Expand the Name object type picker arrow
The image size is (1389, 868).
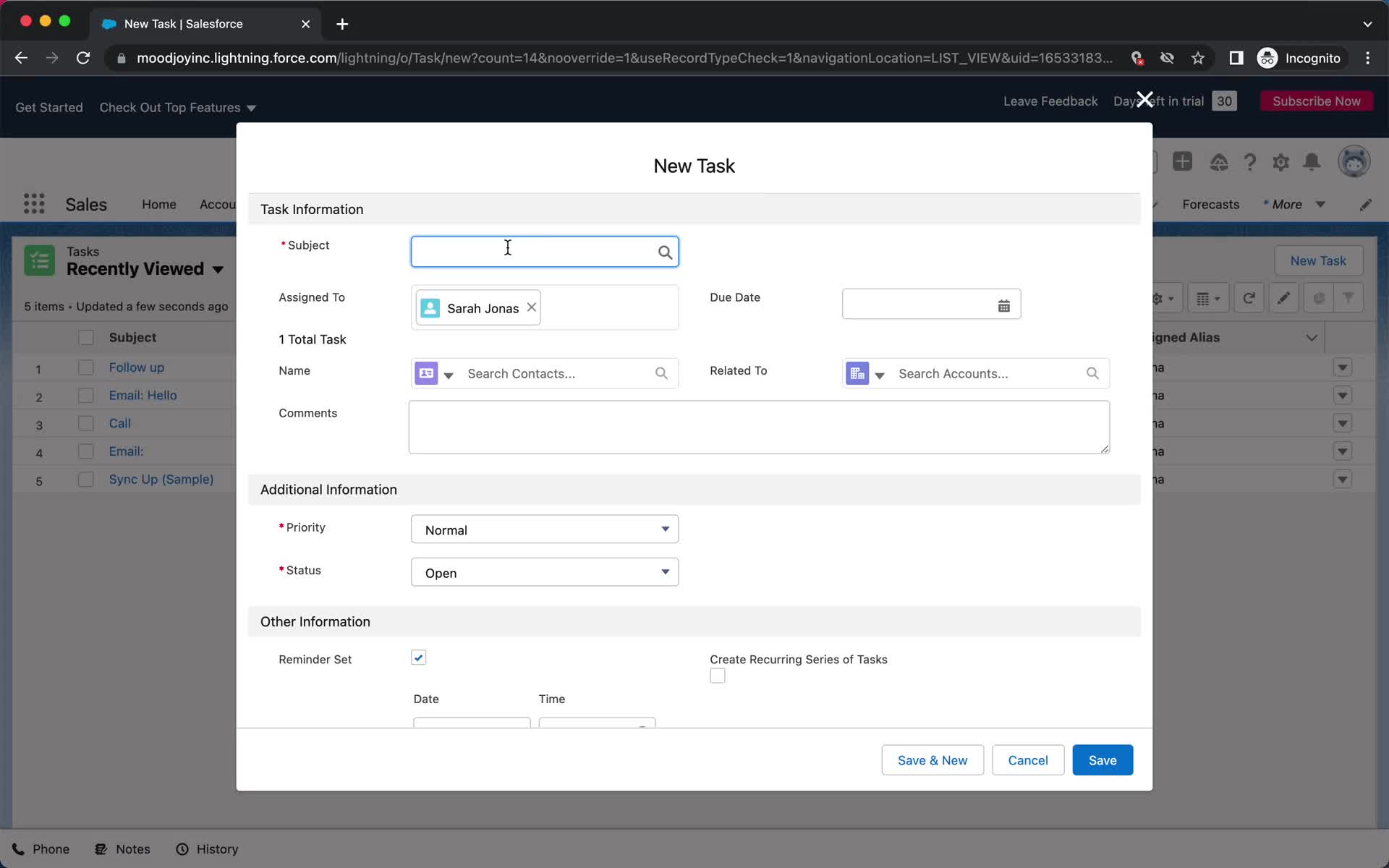449,375
